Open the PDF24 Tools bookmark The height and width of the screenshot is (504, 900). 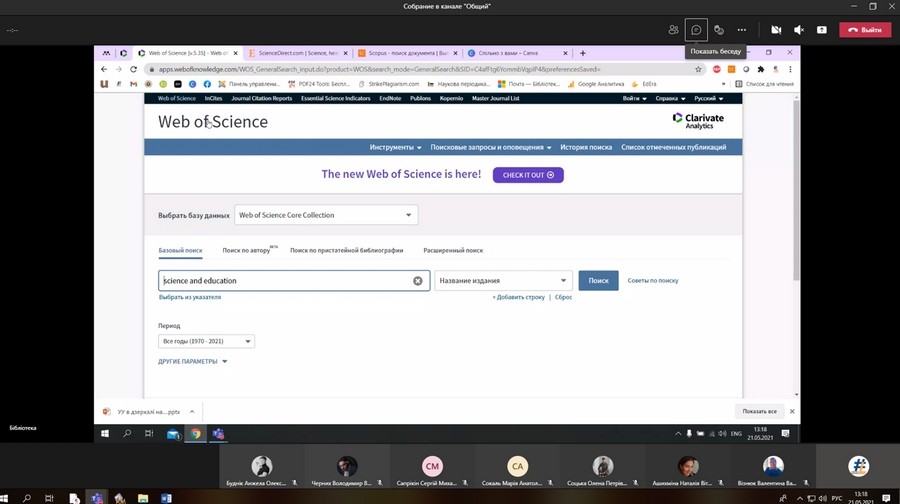click(319, 84)
